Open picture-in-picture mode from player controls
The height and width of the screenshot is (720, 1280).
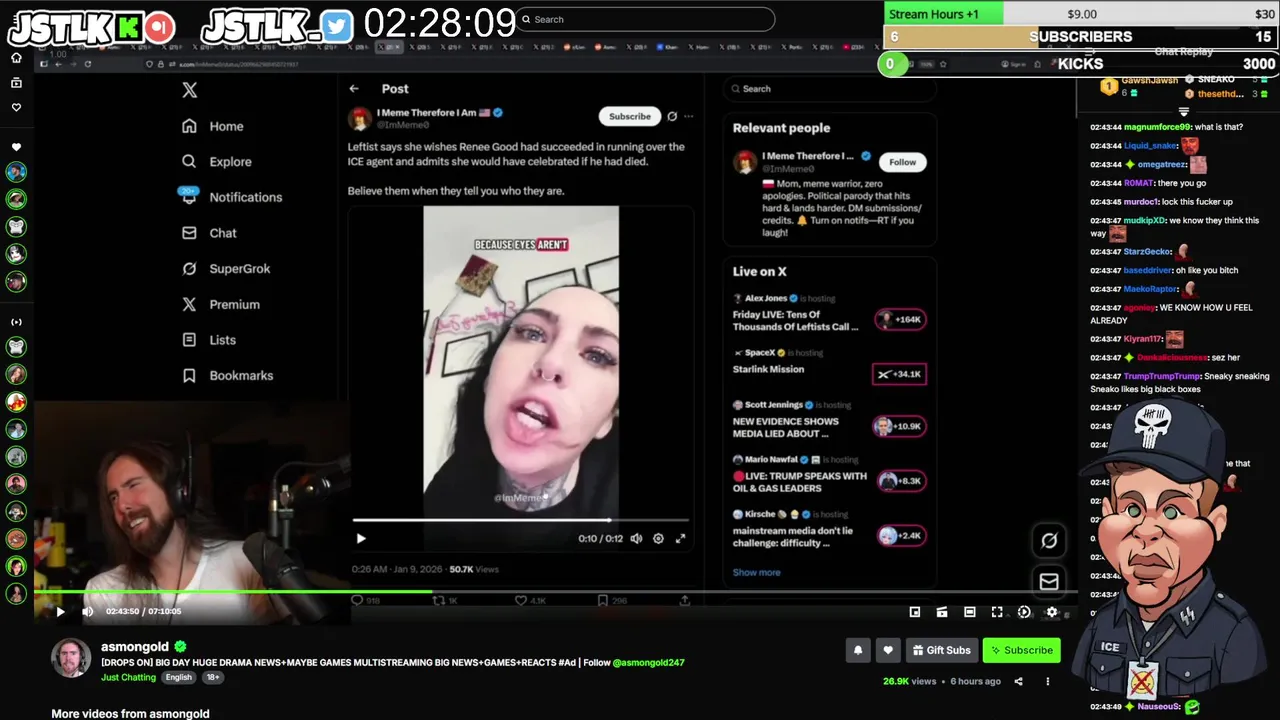(915, 612)
